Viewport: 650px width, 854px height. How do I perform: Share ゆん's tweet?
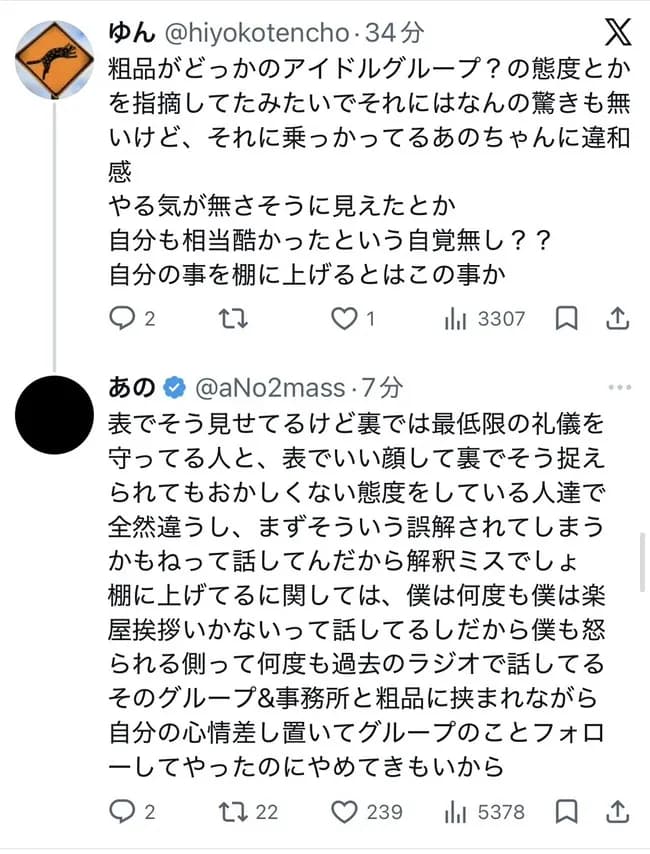(617, 318)
